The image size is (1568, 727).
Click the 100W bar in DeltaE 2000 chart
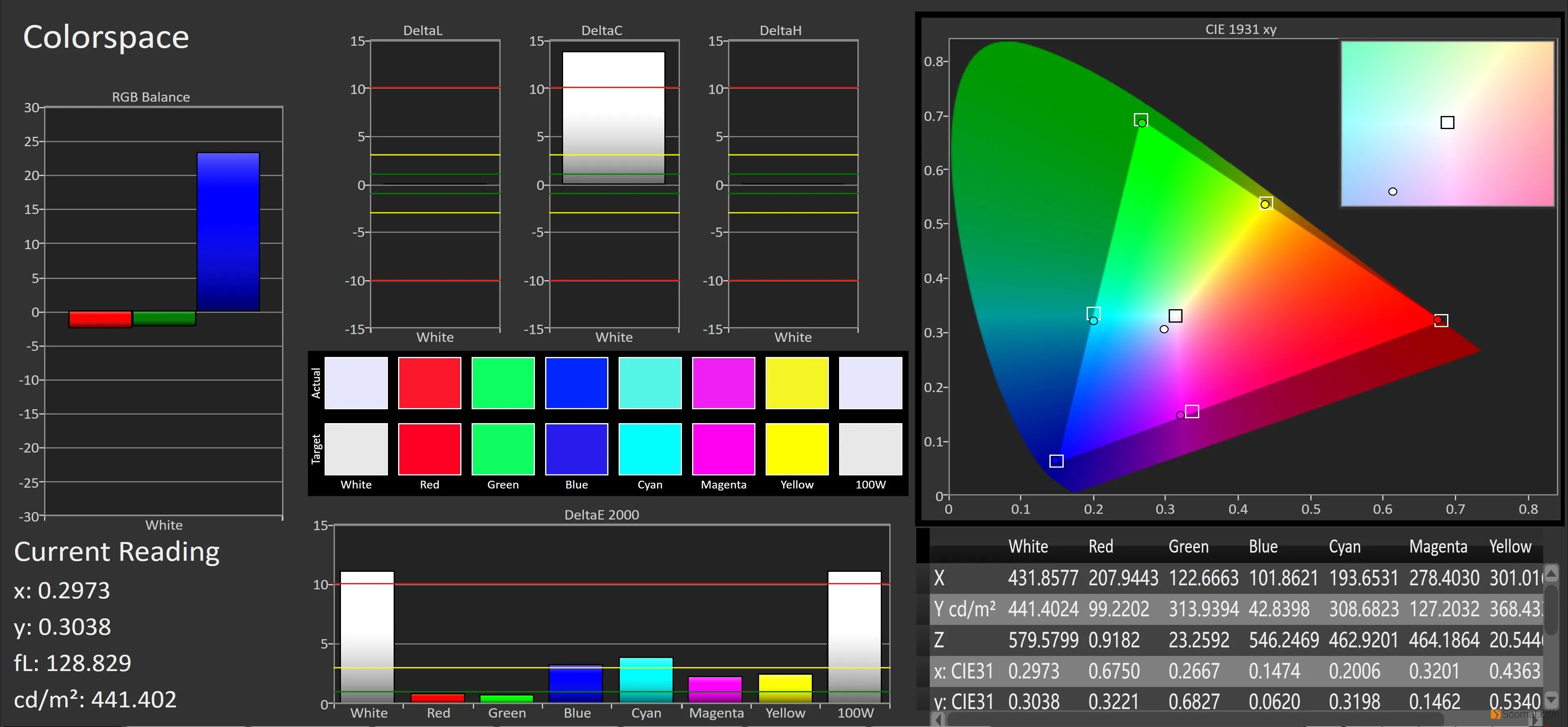click(855, 637)
